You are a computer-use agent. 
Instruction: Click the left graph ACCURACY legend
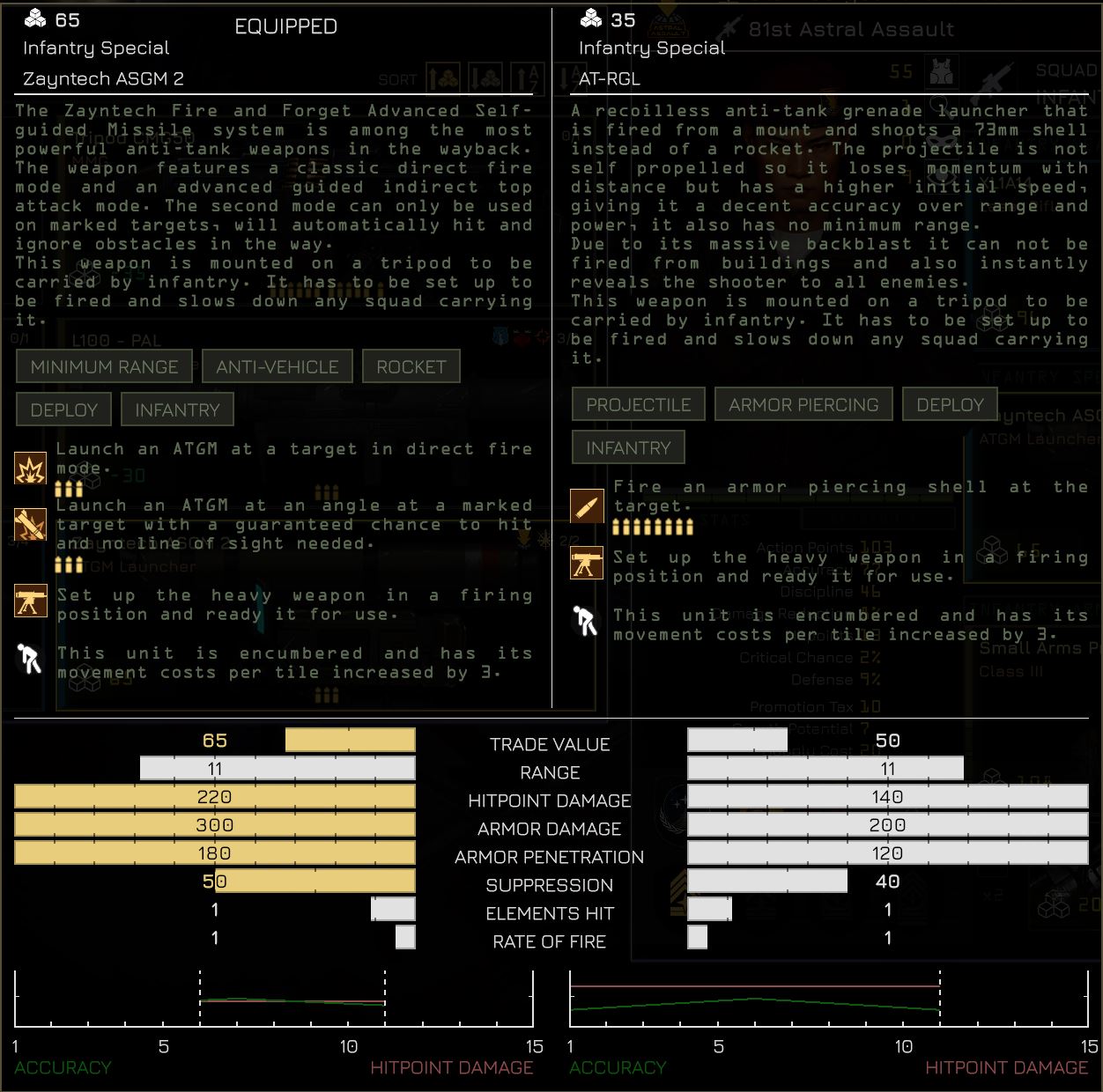[x=63, y=1067]
